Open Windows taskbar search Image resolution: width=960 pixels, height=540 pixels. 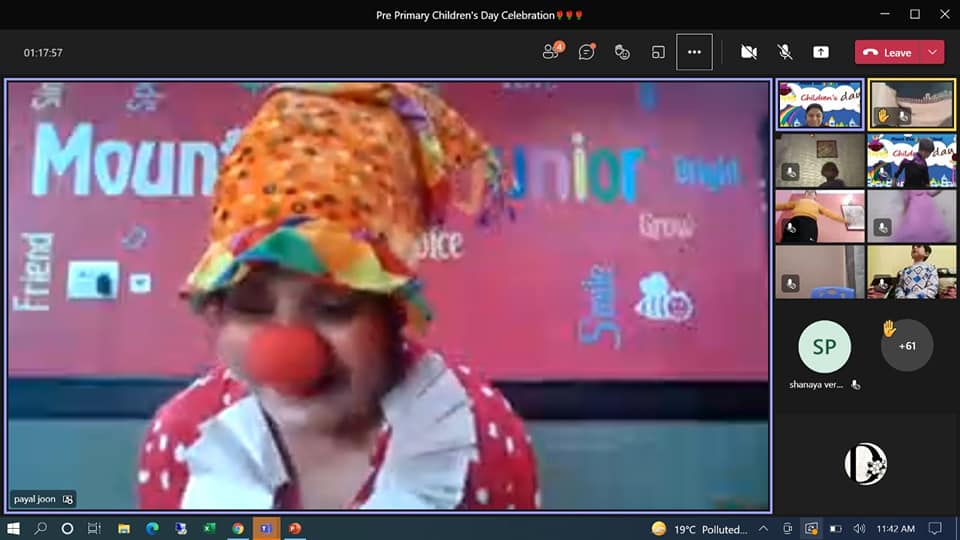coord(40,528)
